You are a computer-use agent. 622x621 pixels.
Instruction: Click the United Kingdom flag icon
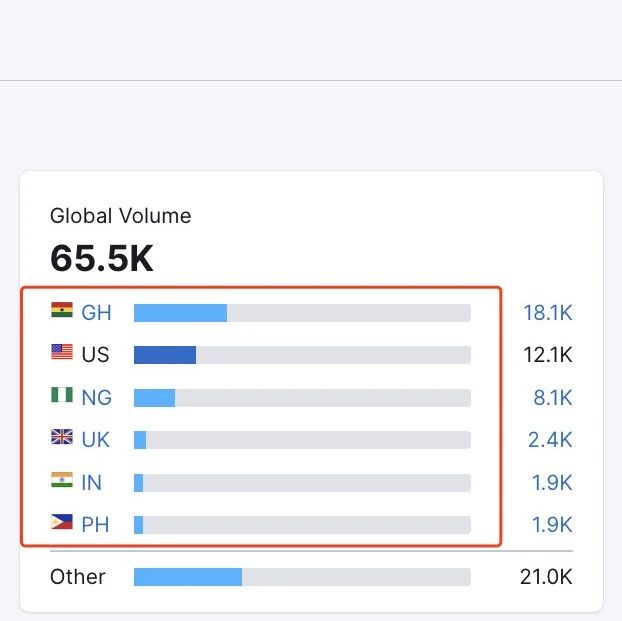[x=62, y=438]
